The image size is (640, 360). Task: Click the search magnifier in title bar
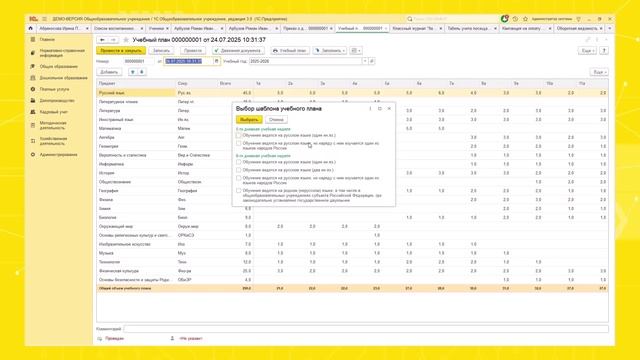click(x=410, y=19)
